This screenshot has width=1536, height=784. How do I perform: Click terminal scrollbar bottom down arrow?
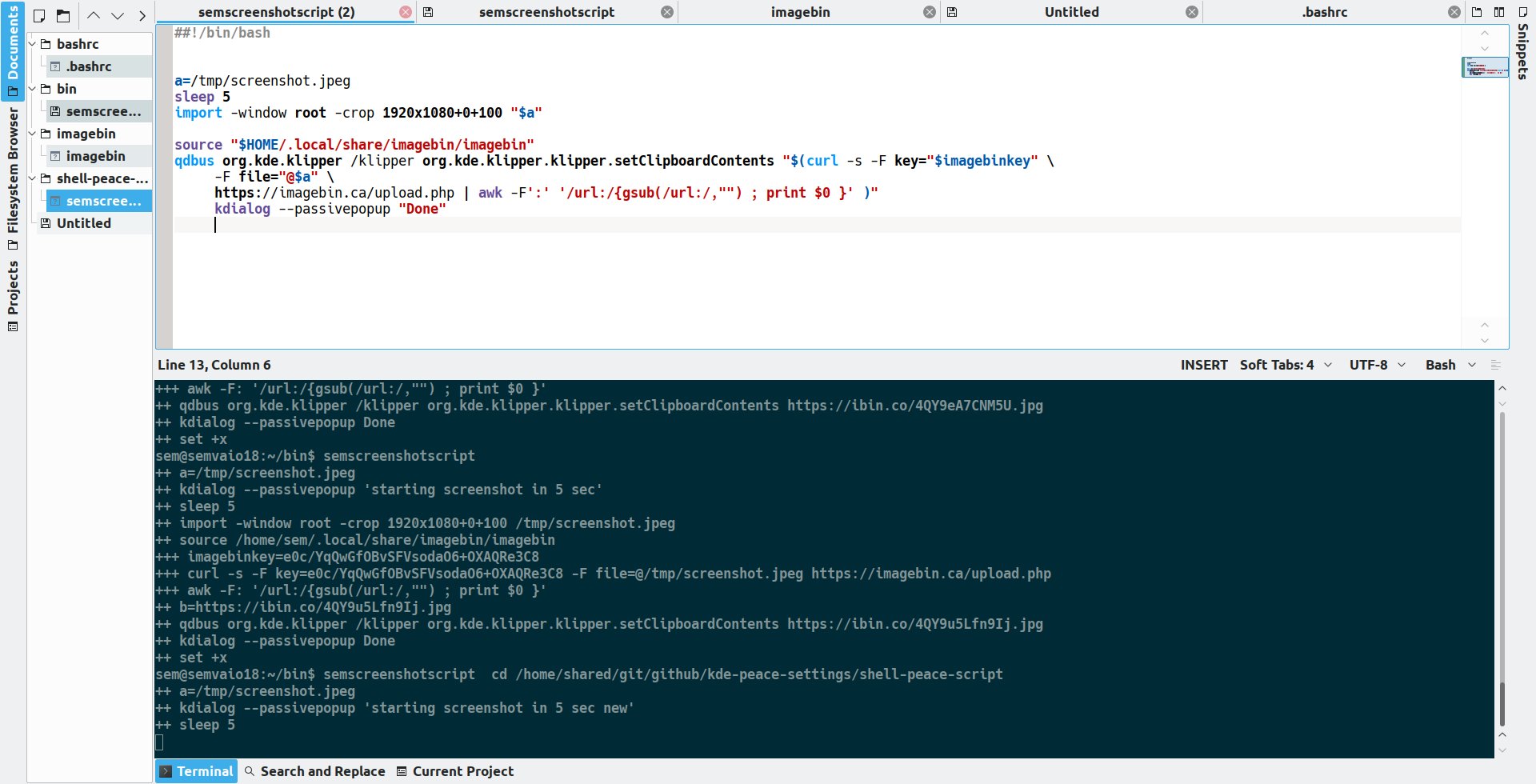pos(1502,750)
